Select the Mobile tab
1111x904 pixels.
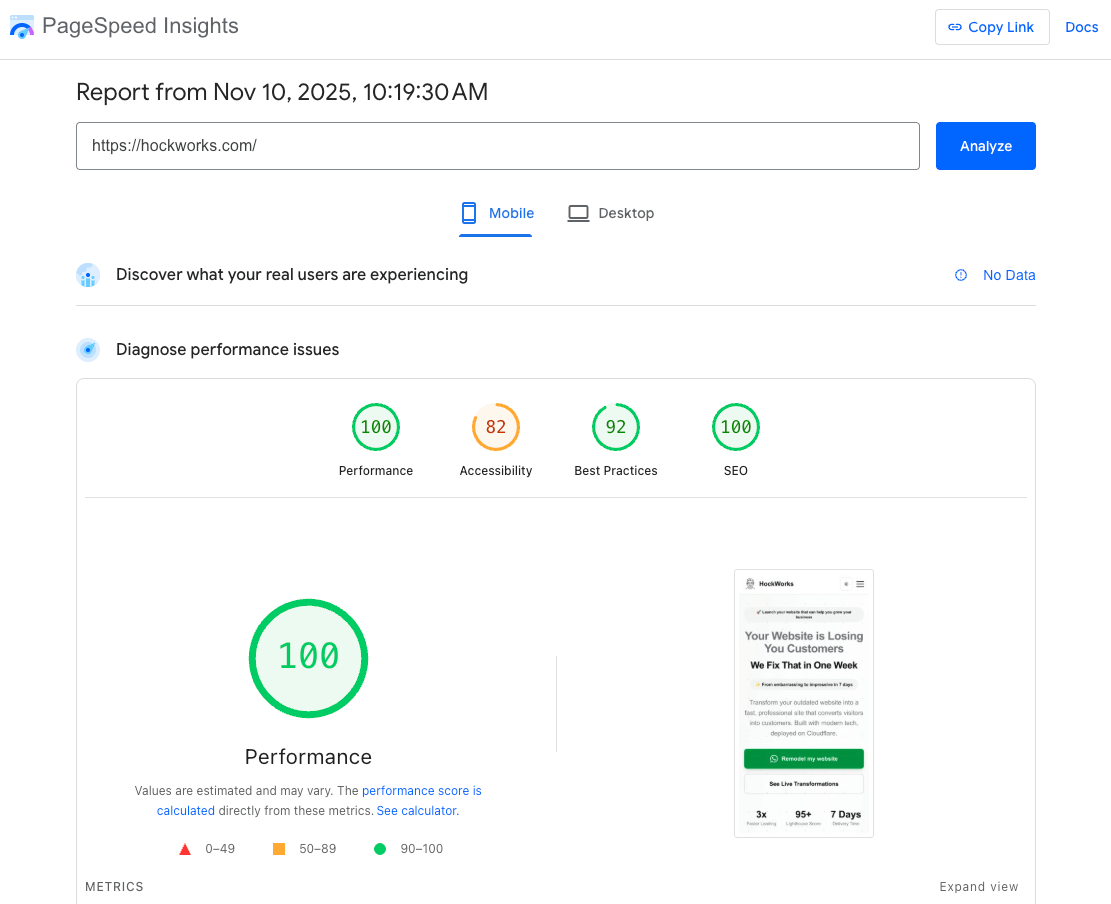[x=496, y=213]
